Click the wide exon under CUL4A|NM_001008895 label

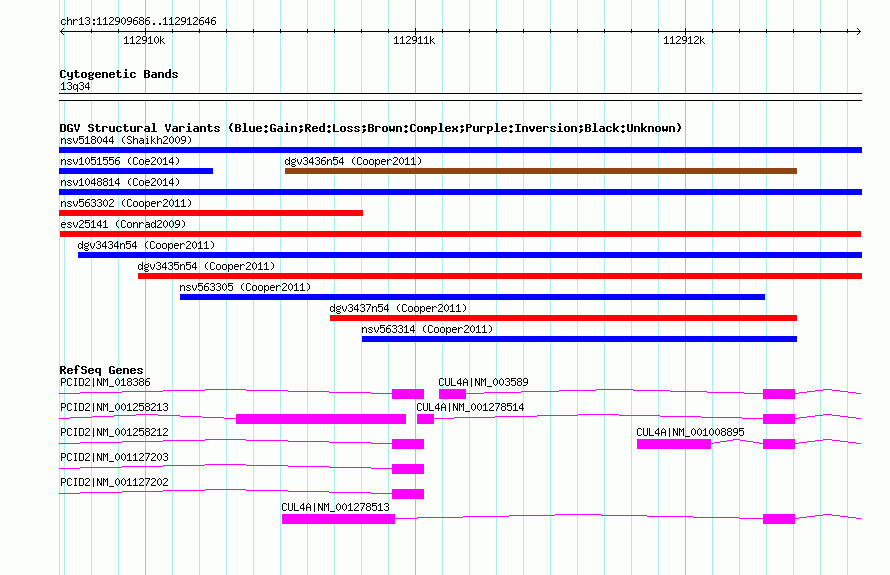pyautogui.click(x=674, y=444)
